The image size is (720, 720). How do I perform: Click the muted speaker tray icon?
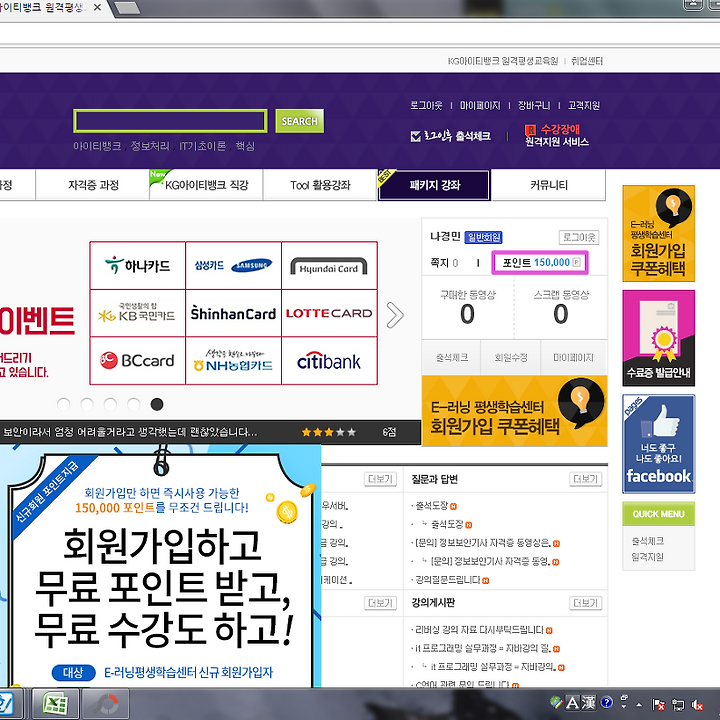pos(698,704)
